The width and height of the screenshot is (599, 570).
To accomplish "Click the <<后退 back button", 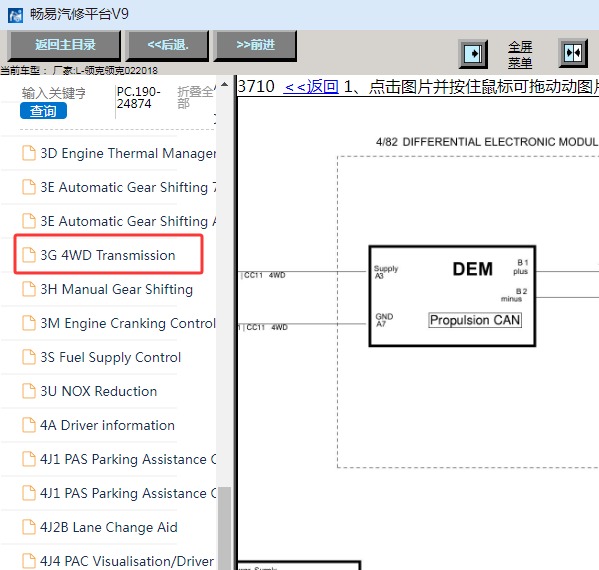I will tap(168, 45).
